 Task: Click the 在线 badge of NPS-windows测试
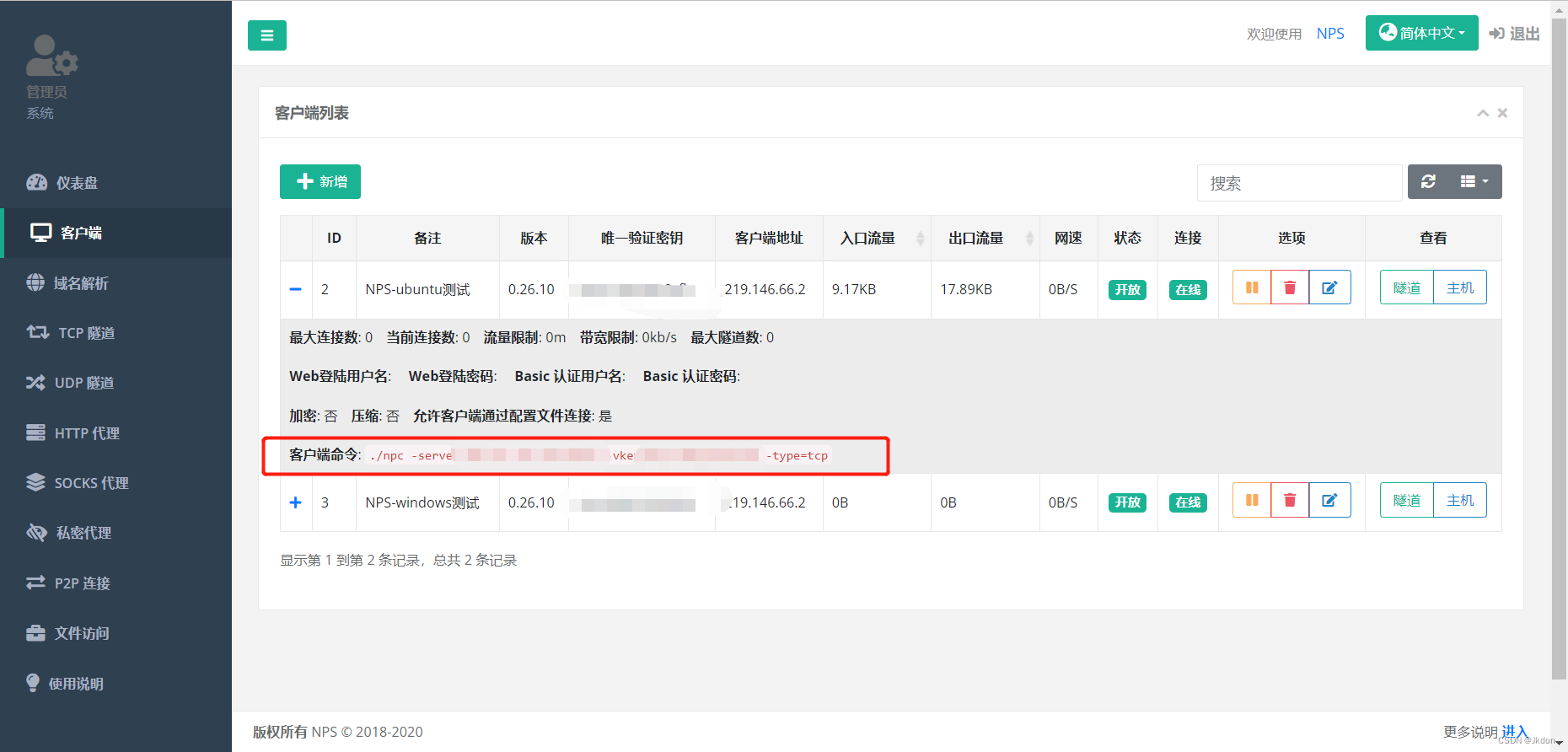[1188, 502]
